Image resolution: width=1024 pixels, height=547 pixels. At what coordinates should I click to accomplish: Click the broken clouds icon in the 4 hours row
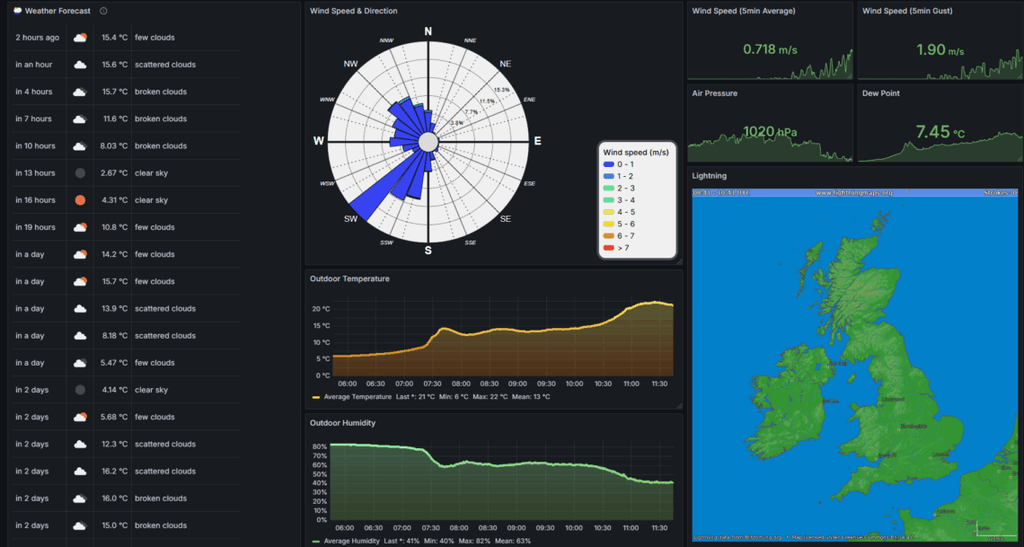[80, 92]
